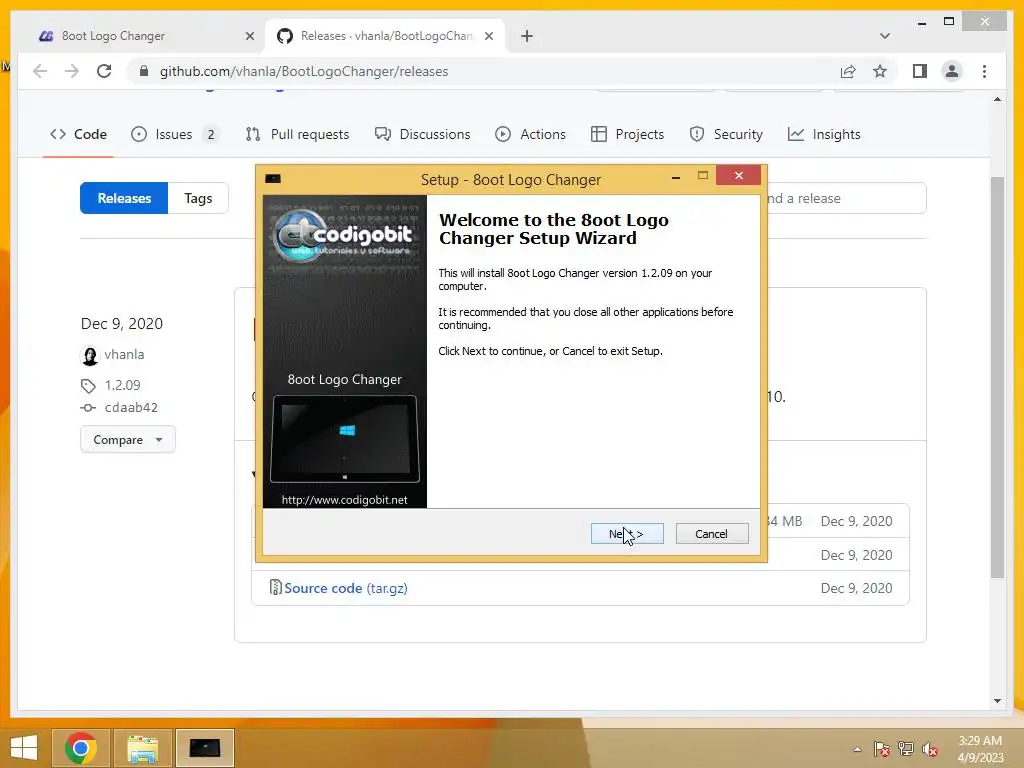Switch to the Tags view
This screenshot has height=768, width=1024.
click(x=198, y=198)
